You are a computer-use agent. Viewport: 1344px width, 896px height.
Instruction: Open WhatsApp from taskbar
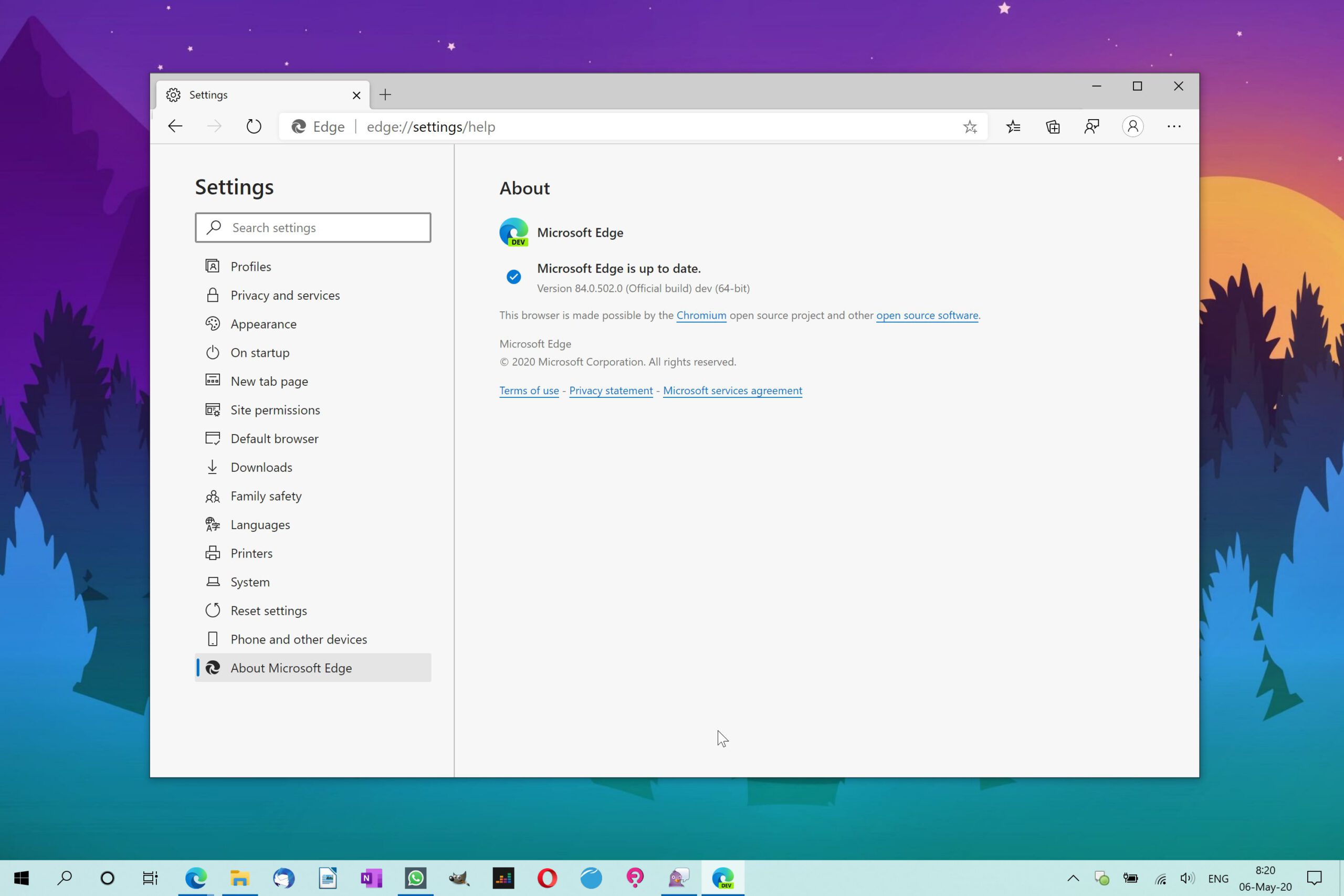pos(415,878)
